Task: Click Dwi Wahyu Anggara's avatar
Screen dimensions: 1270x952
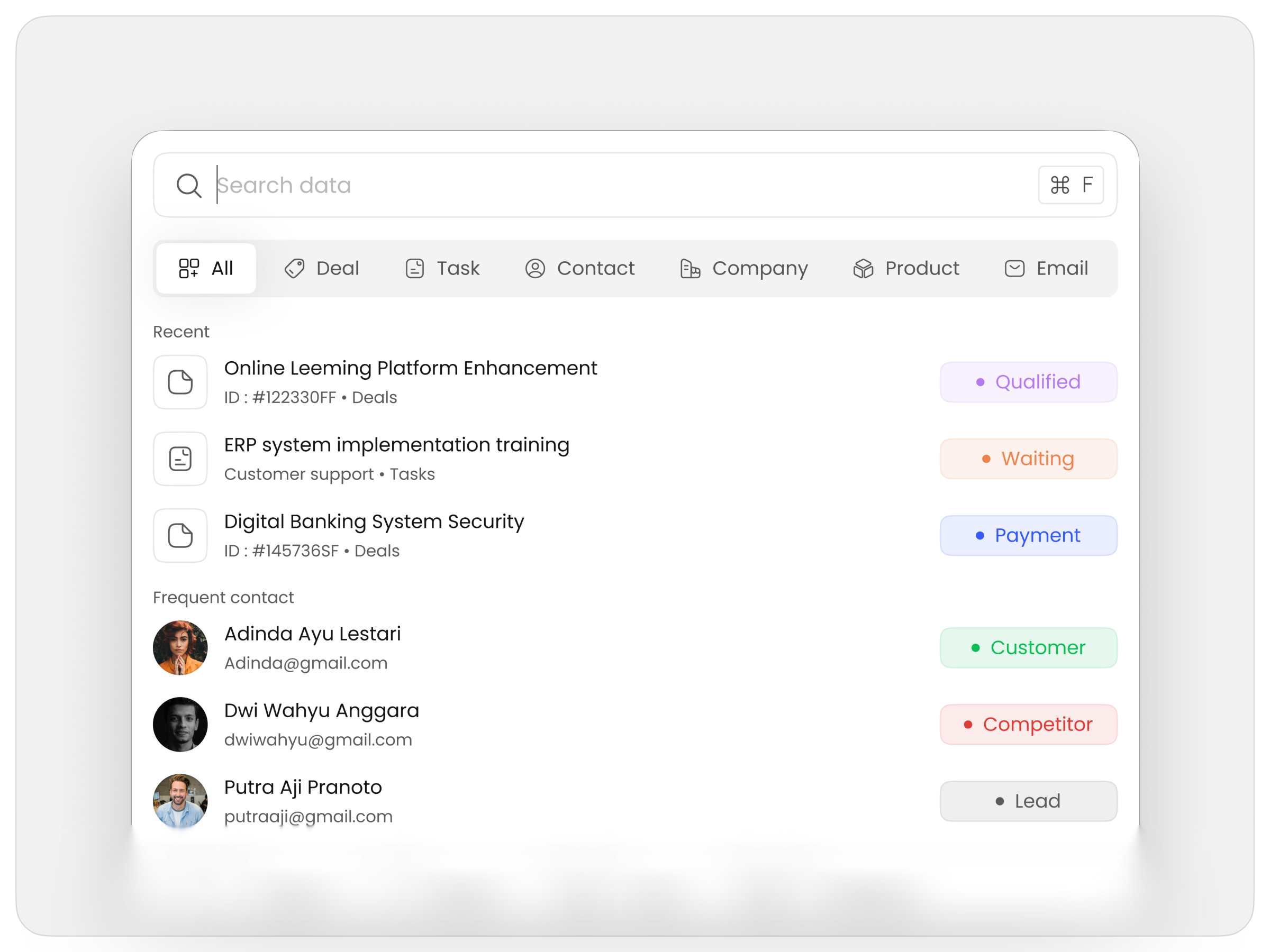Action: 180,724
